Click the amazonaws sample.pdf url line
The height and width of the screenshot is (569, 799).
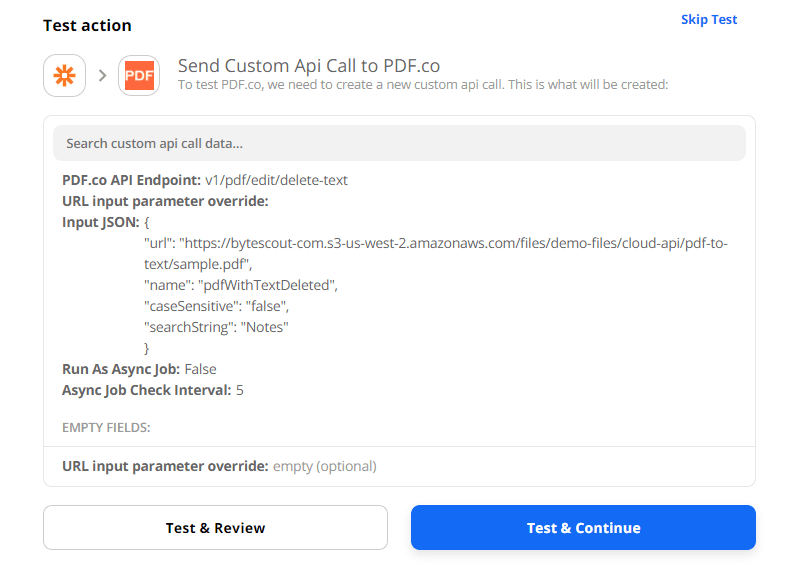click(x=435, y=243)
